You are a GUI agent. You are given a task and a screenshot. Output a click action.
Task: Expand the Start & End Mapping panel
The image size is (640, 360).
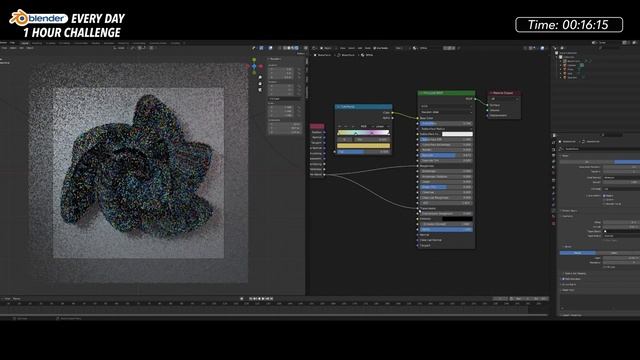coord(575,273)
